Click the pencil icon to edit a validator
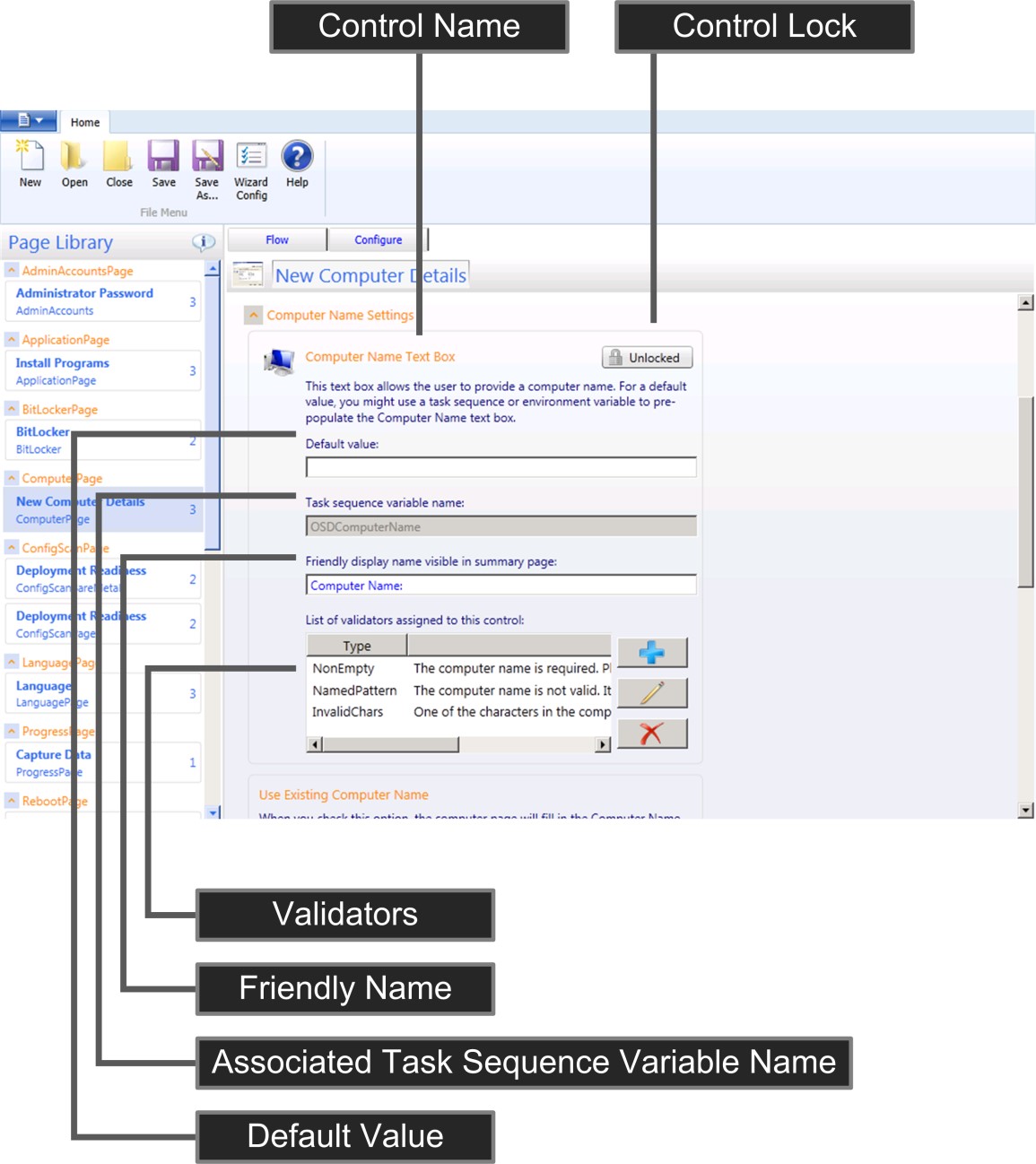 652,692
